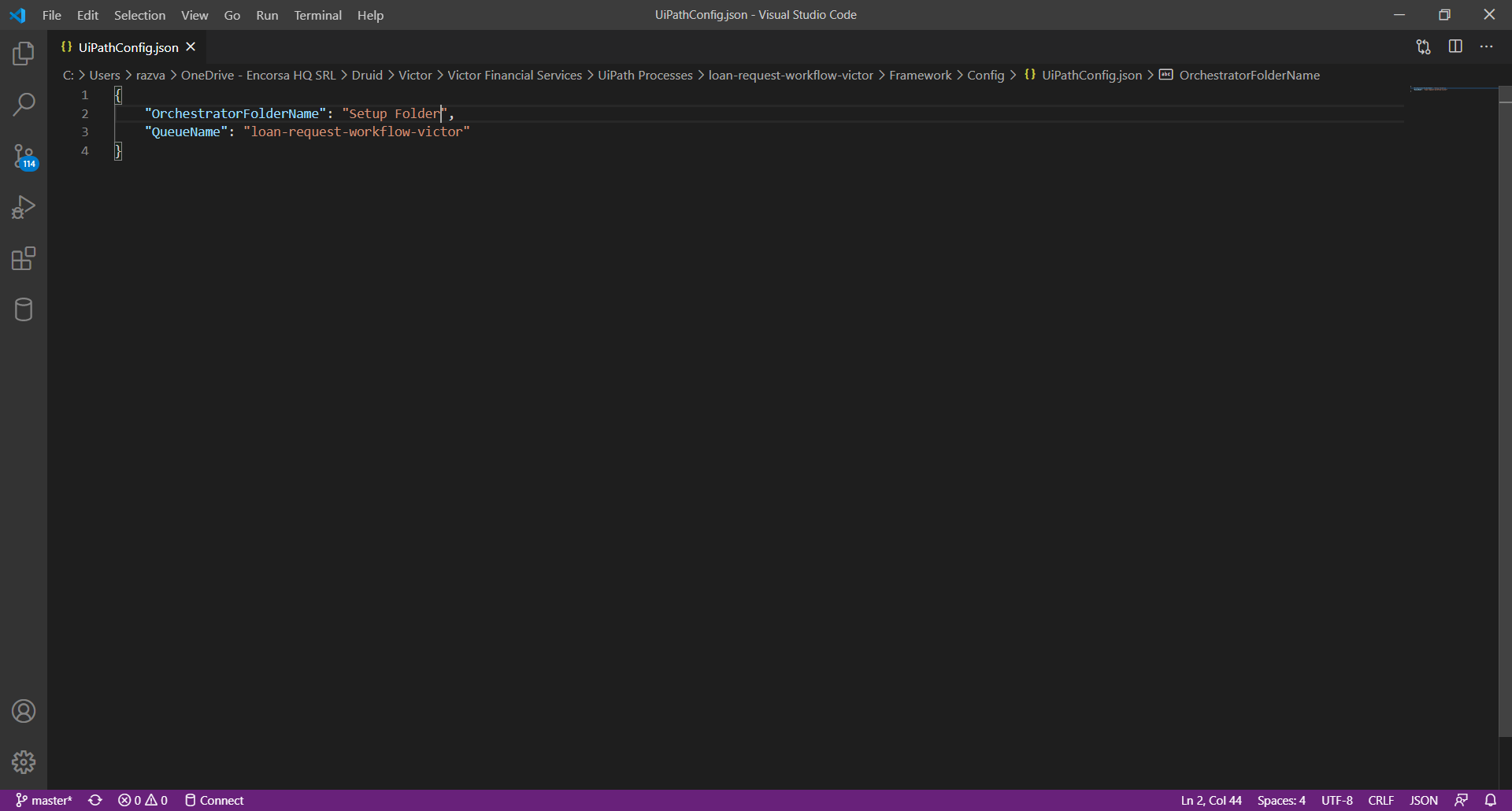1512x811 pixels.
Task: Click the Ln 2, Col 44 indicator
Action: click(x=1211, y=800)
